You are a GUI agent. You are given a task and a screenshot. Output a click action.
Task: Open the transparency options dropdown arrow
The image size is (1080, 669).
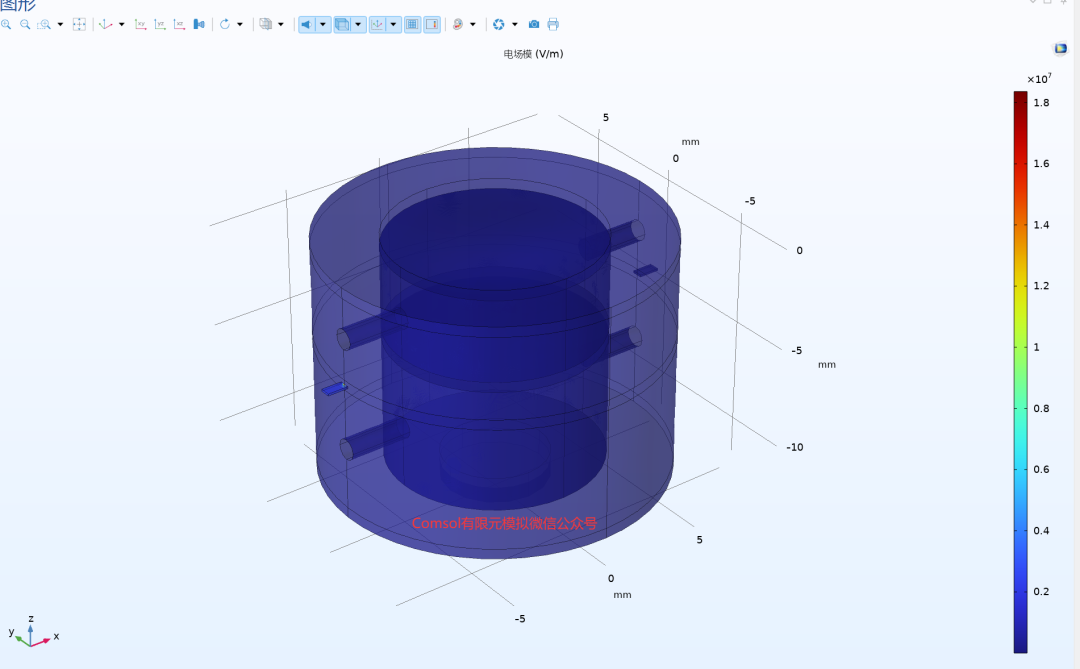coord(358,25)
